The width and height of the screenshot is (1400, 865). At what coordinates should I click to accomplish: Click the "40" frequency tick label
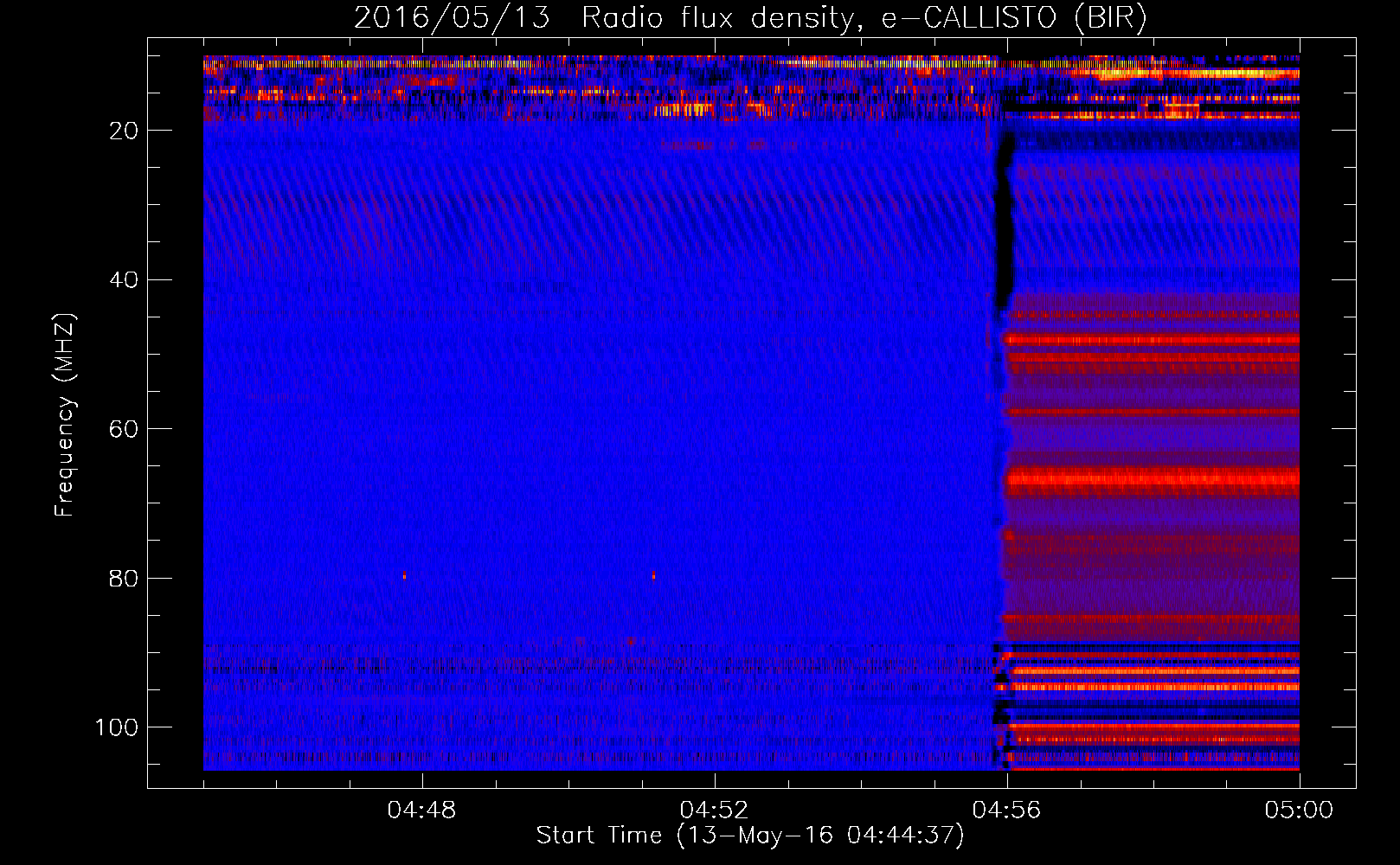[125, 280]
